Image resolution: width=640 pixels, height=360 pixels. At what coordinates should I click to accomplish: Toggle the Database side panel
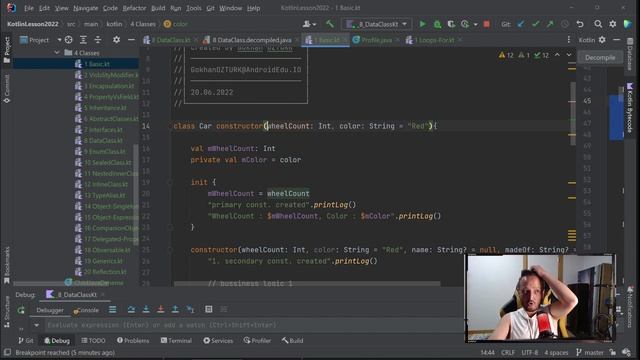pyautogui.click(x=630, y=54)
